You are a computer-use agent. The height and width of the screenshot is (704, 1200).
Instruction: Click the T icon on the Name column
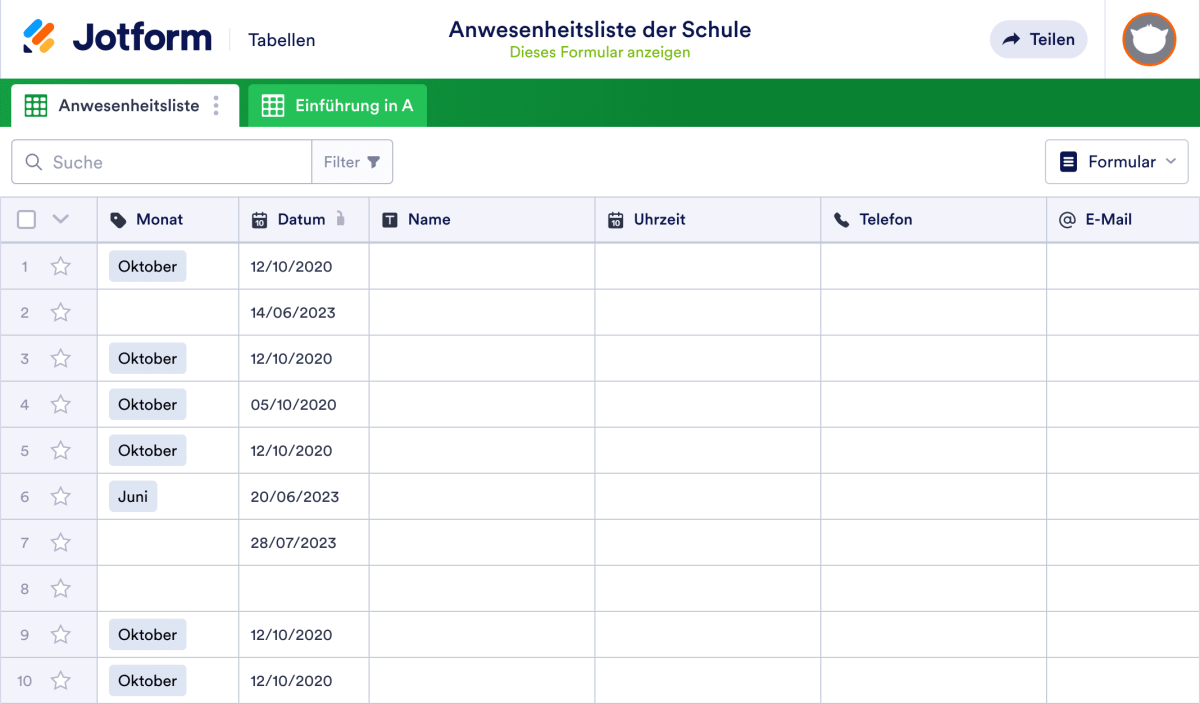pyautogui.click(x=390, y=219)
